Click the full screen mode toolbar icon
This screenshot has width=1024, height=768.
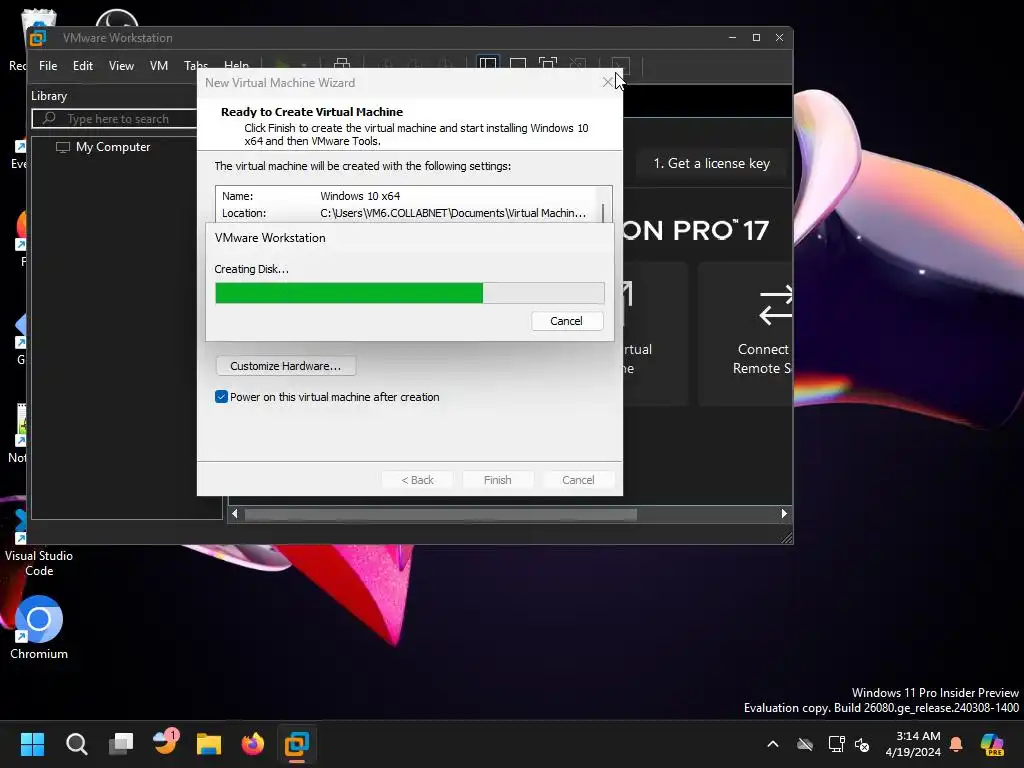click(548, 64)
